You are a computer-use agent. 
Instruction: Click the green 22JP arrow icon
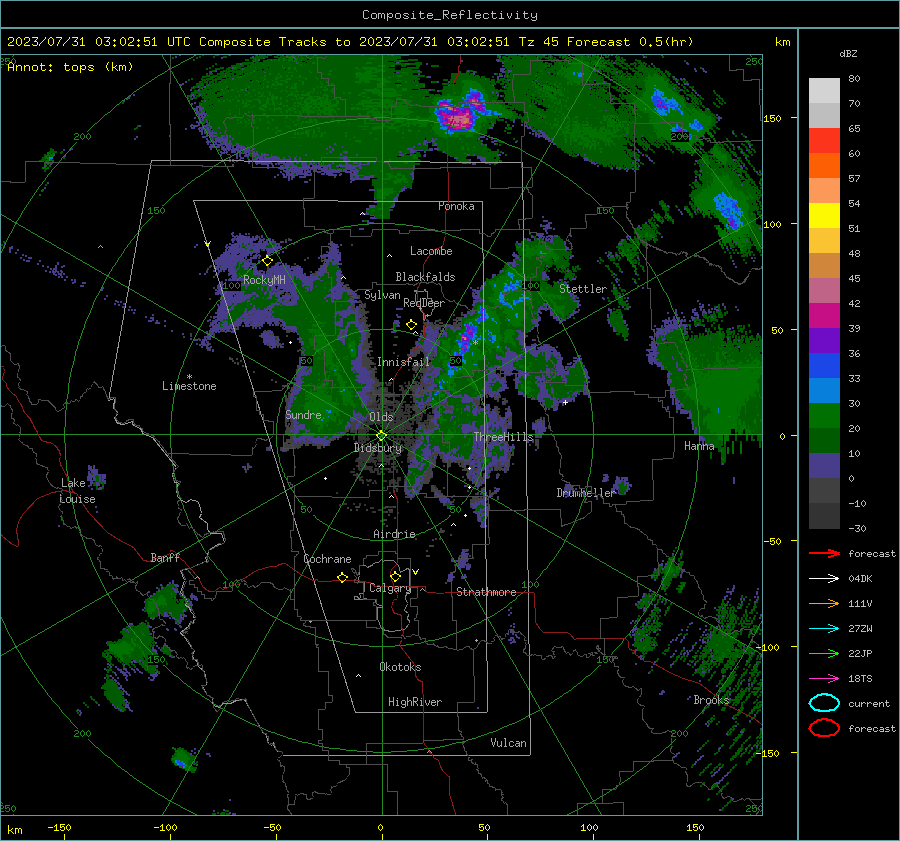824,653
